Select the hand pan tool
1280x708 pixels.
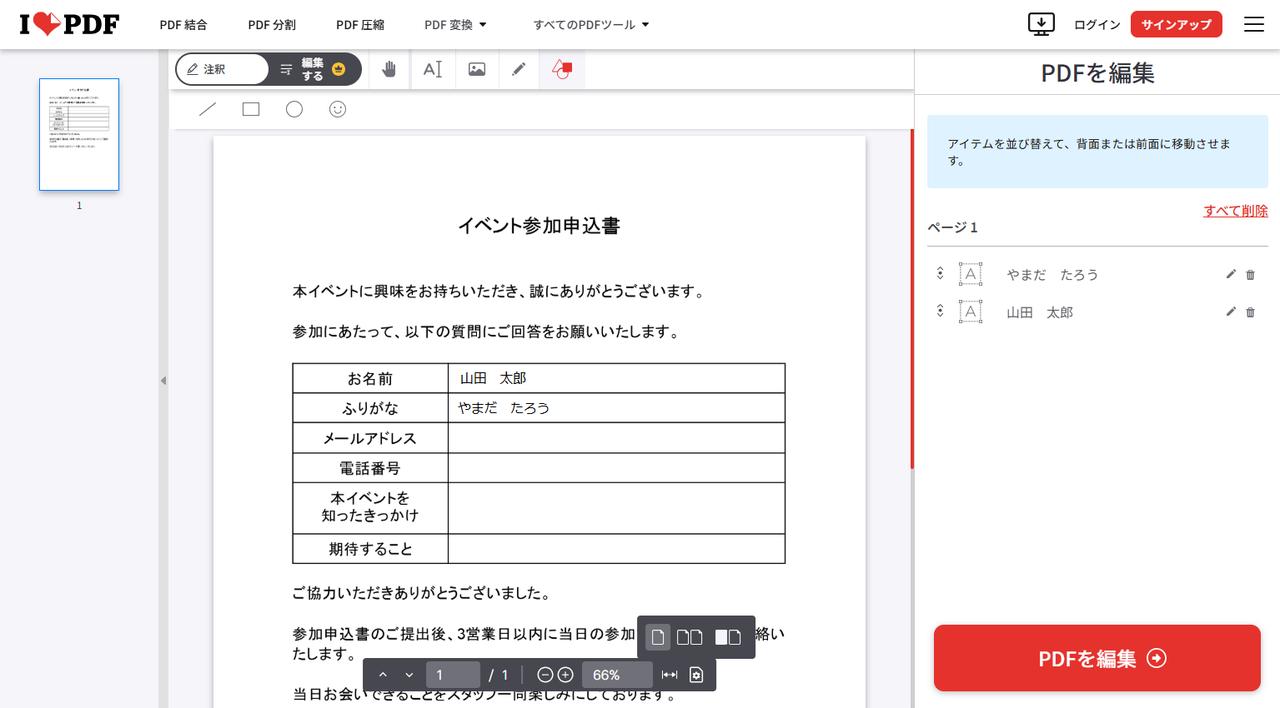(389, 69)
